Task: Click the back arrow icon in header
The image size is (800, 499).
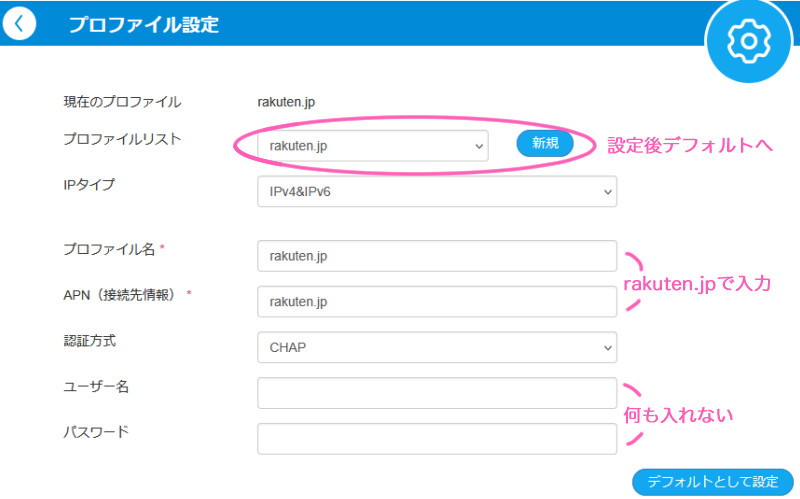Action: 18,24
